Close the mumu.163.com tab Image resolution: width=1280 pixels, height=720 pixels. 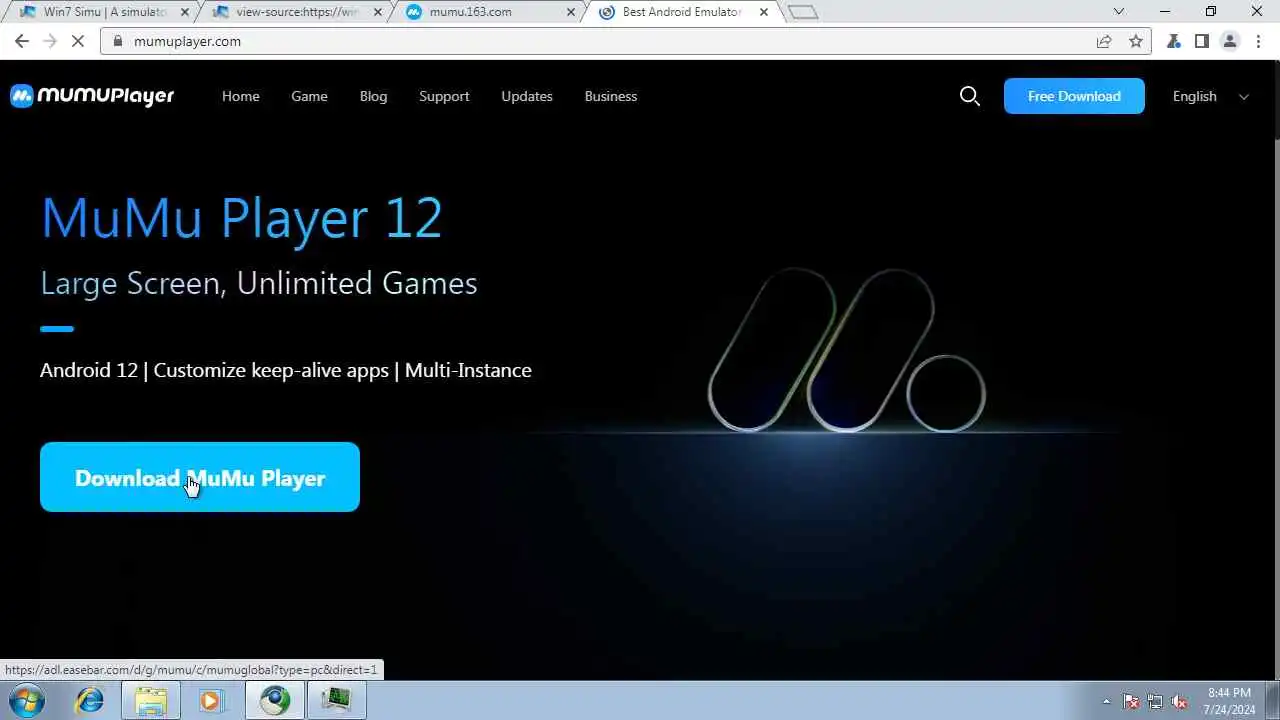569,12
